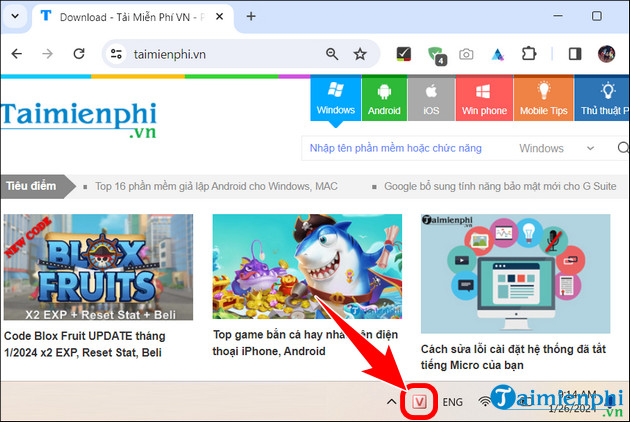Open the Chrome profile avatar
The image size is (630, 422).
pyautogui.click(x=606, y=54)
